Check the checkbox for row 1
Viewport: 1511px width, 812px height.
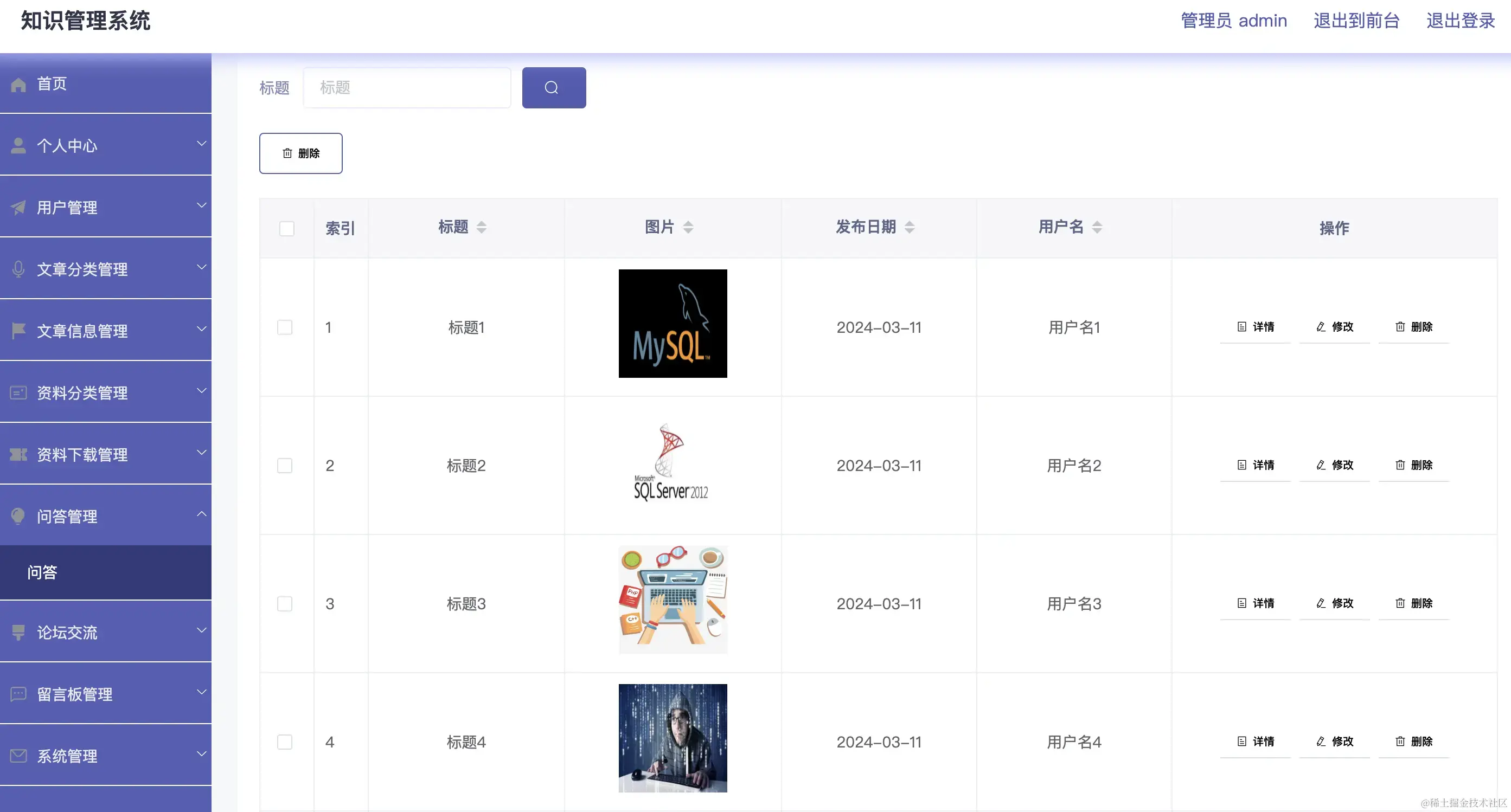point(285,327)
